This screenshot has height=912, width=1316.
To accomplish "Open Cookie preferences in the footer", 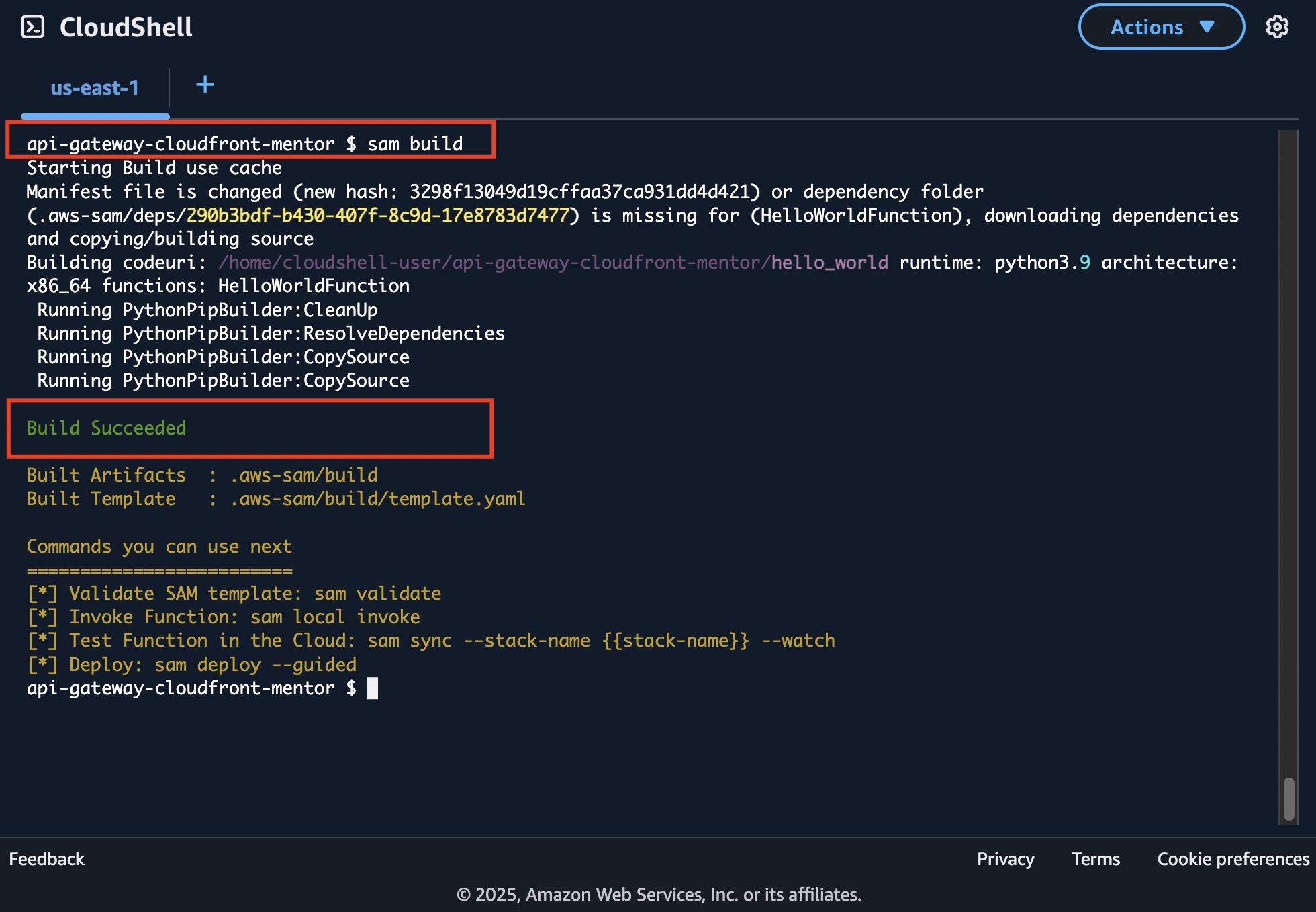I will point(1233,859).
